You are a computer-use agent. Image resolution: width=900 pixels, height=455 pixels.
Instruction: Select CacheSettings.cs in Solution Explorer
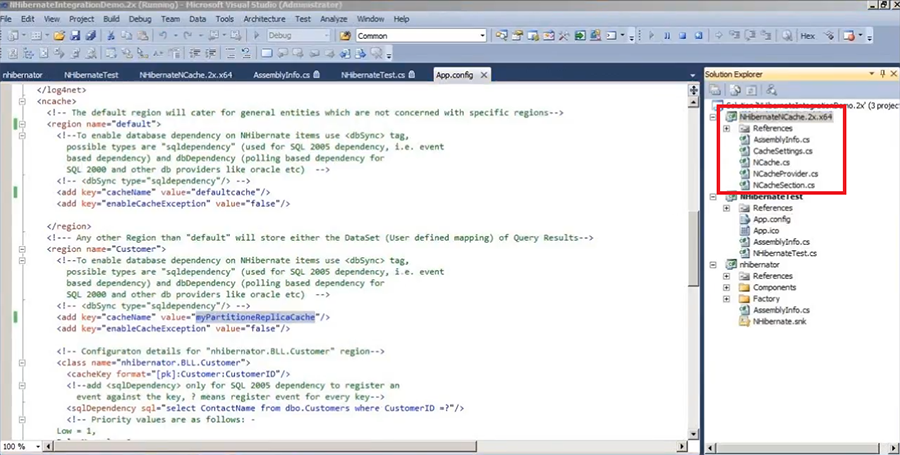[x=782, y=151]
